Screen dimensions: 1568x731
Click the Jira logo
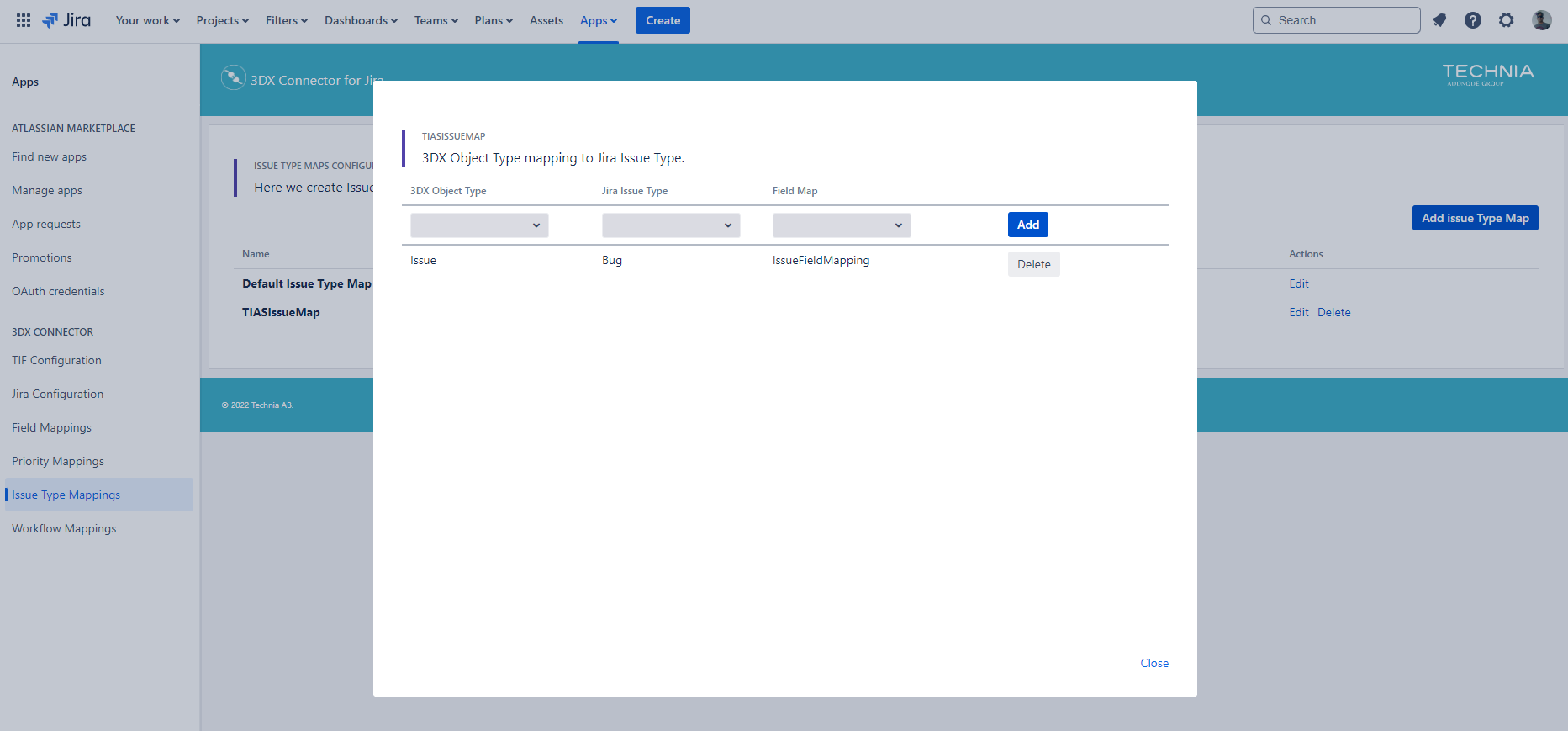66,20
